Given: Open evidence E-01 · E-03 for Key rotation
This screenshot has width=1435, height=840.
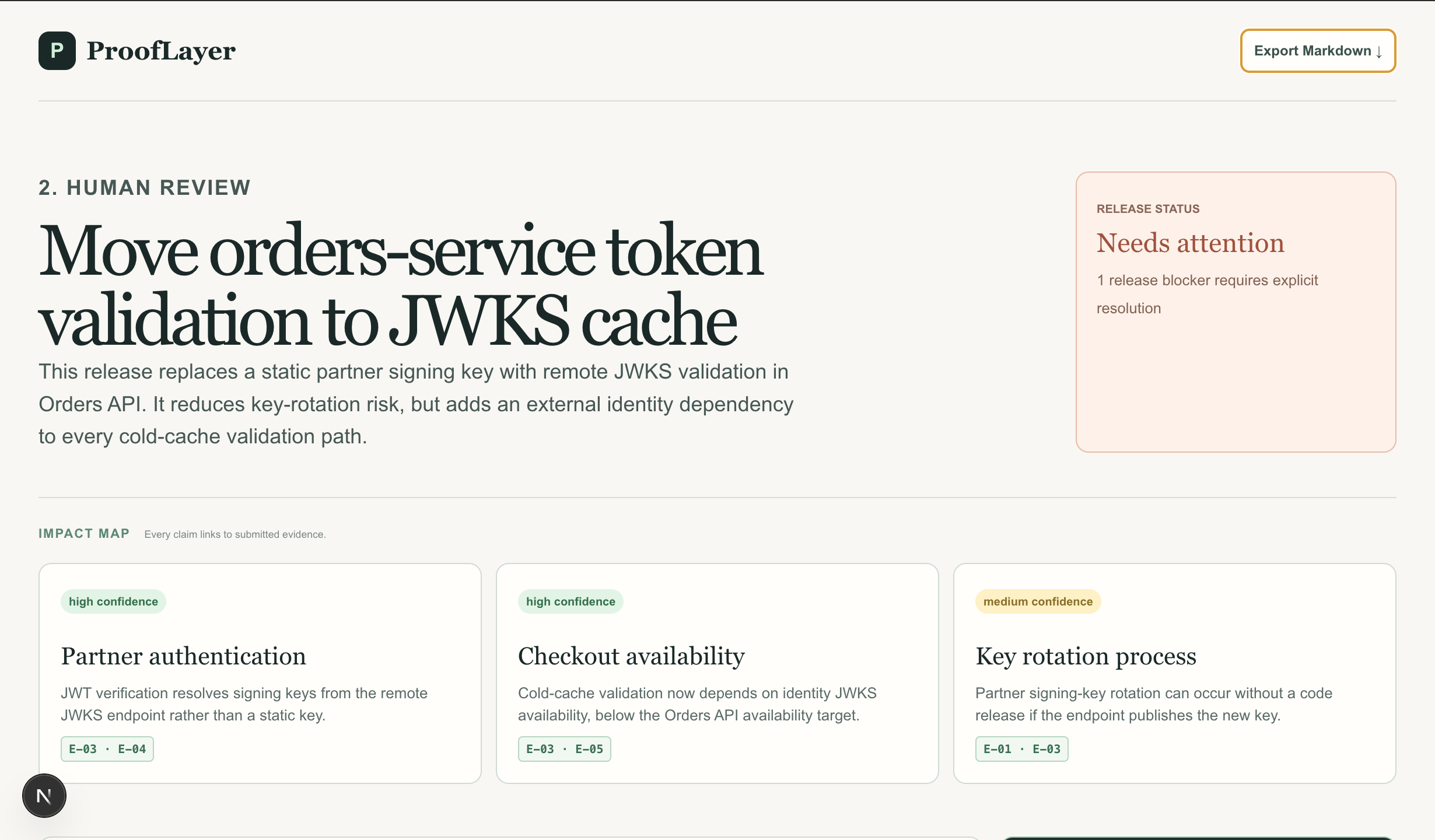Looking at the screenshot, I should [x=1022, y=749].
